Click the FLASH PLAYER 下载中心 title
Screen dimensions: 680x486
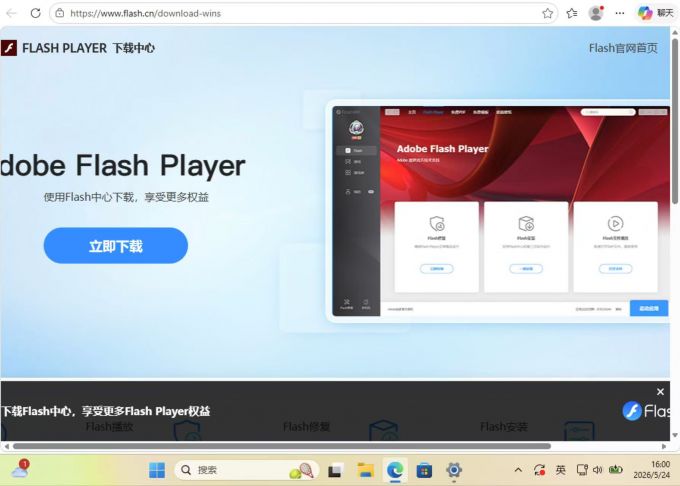88,48
